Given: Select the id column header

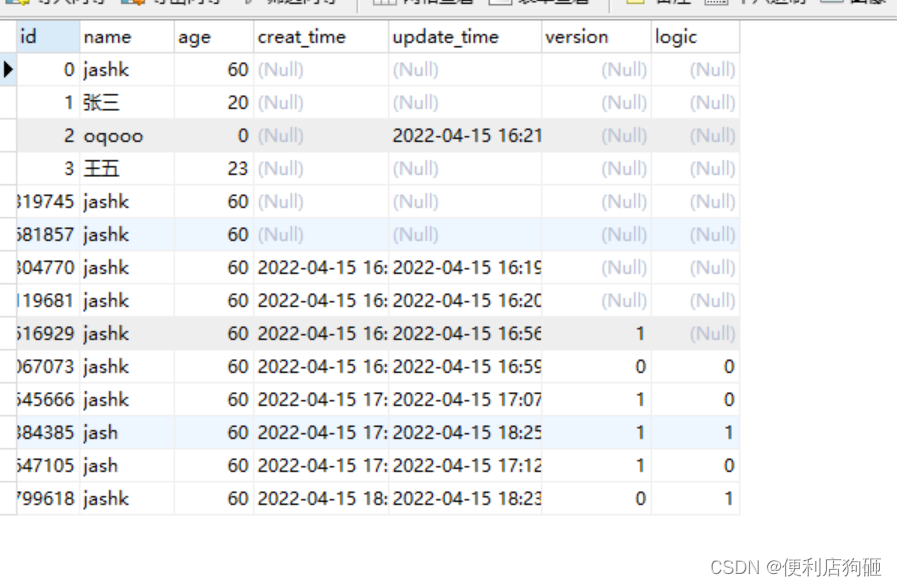Looking at the screenshot, I should pyautogui.click(x=48, y=37).
